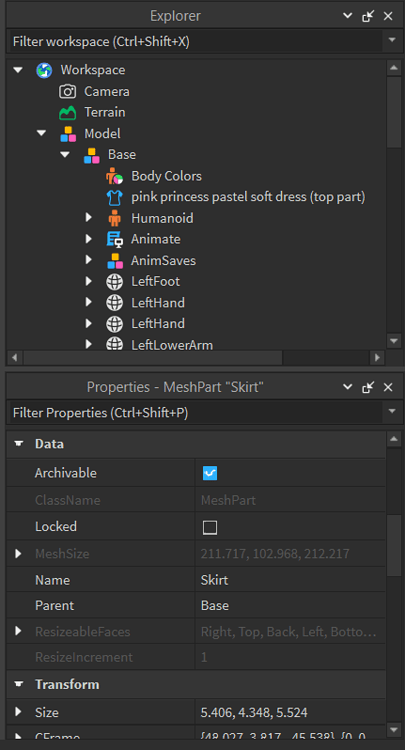This screenshot has height=750, width=405.
Task: Click the ClassName value MeshPart
Action: 228,500
